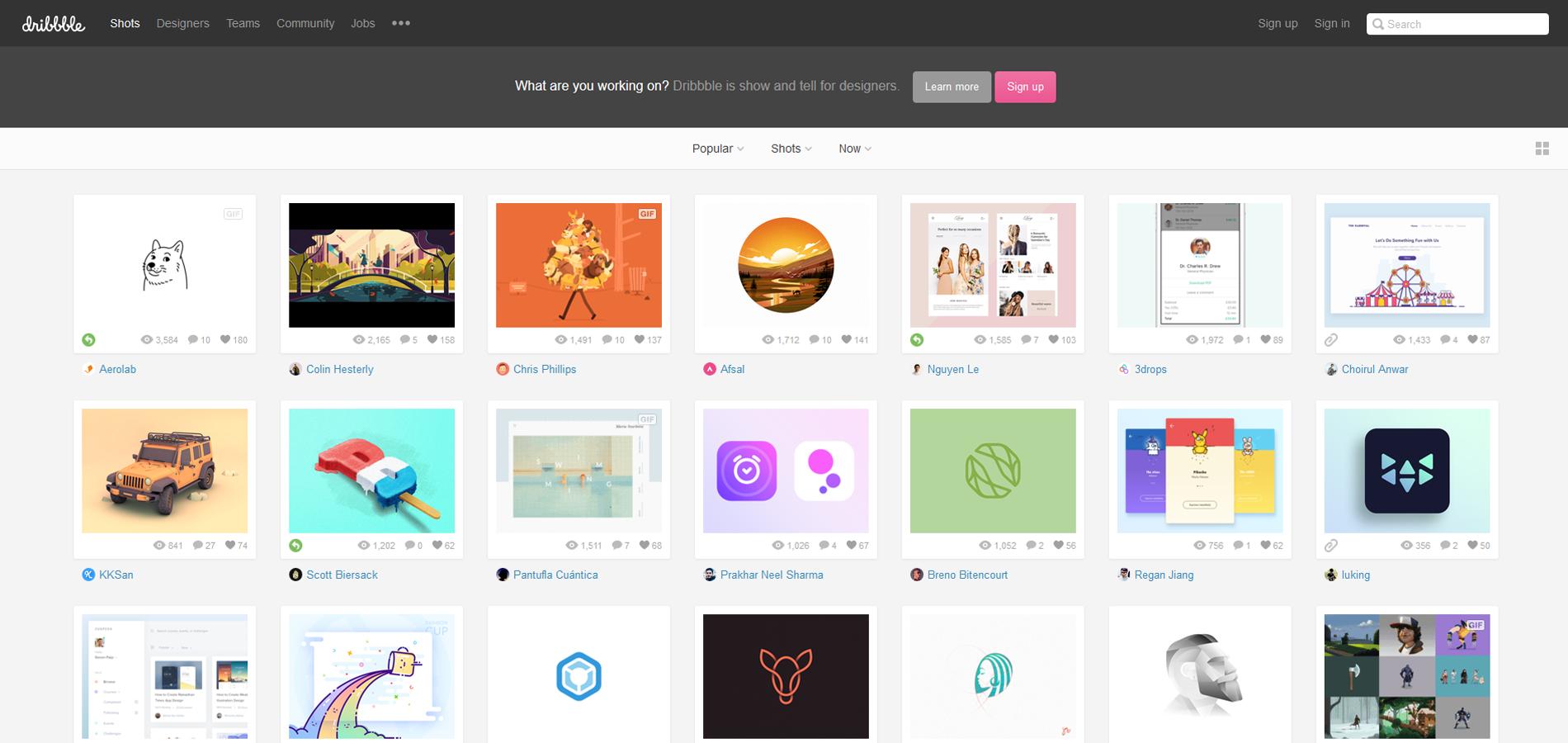Click the Learn more button
The image size is (1568, 743).
click(952, 87)
